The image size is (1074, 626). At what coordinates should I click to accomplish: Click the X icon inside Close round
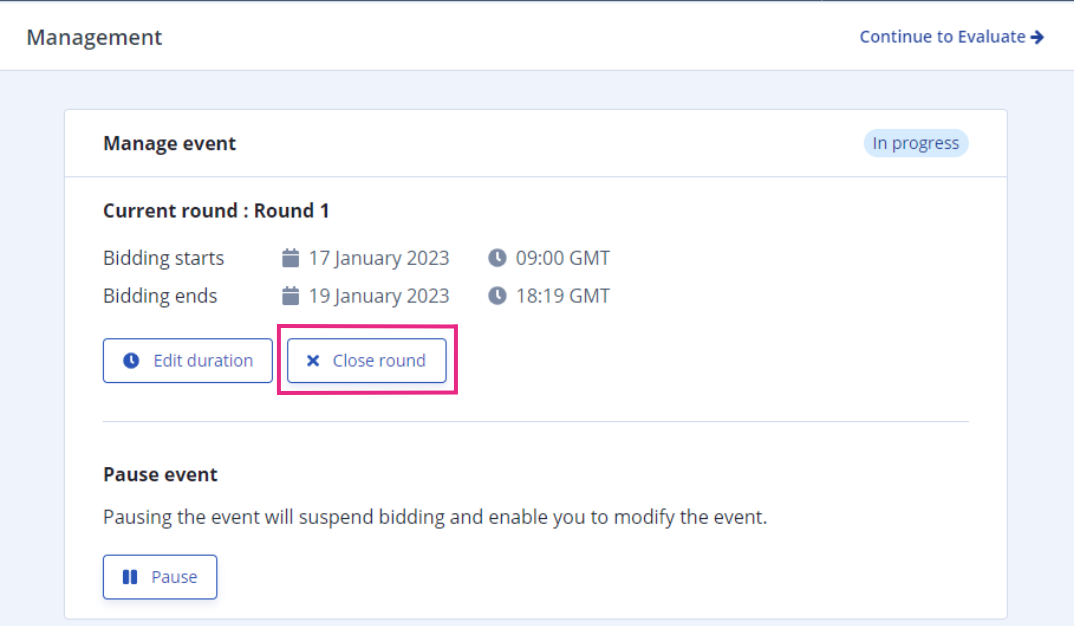[x=313, y=360]
